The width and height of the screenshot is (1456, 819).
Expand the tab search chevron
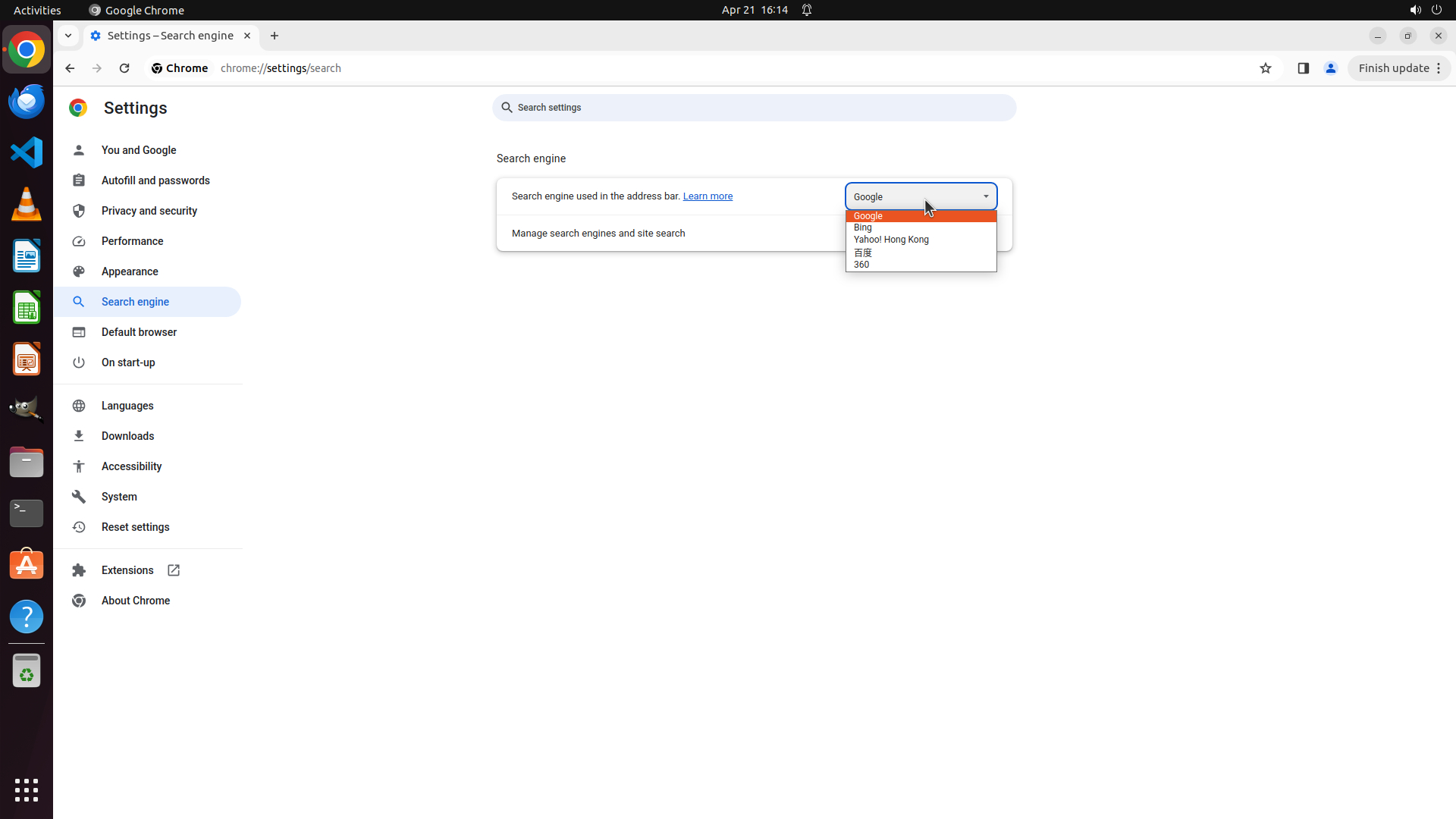[68, 36]
